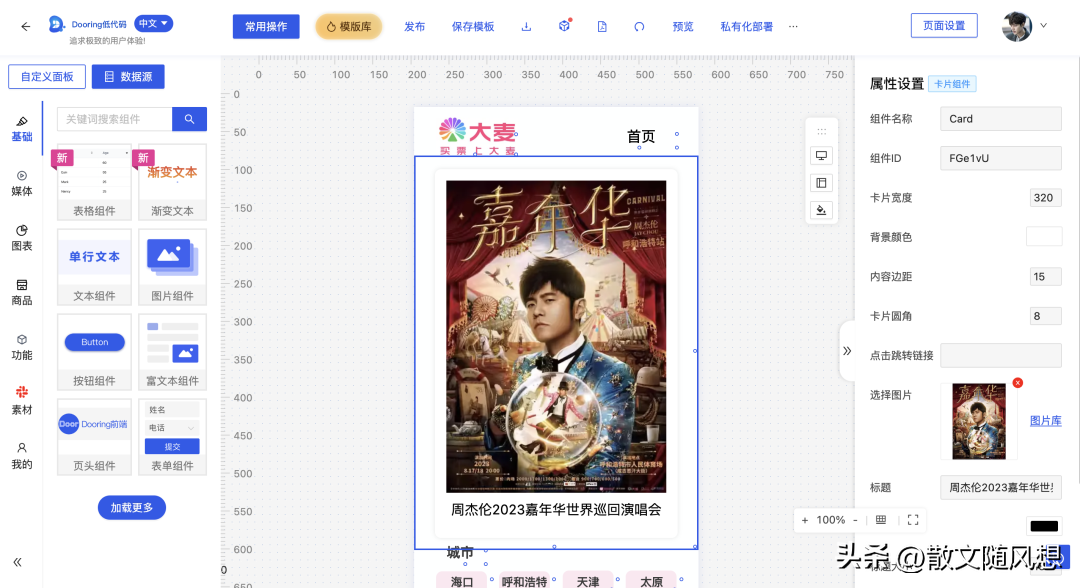Zoom out with the minus button
The height and width of the screenshot is (588, 1080).
(x=855, y=520)
